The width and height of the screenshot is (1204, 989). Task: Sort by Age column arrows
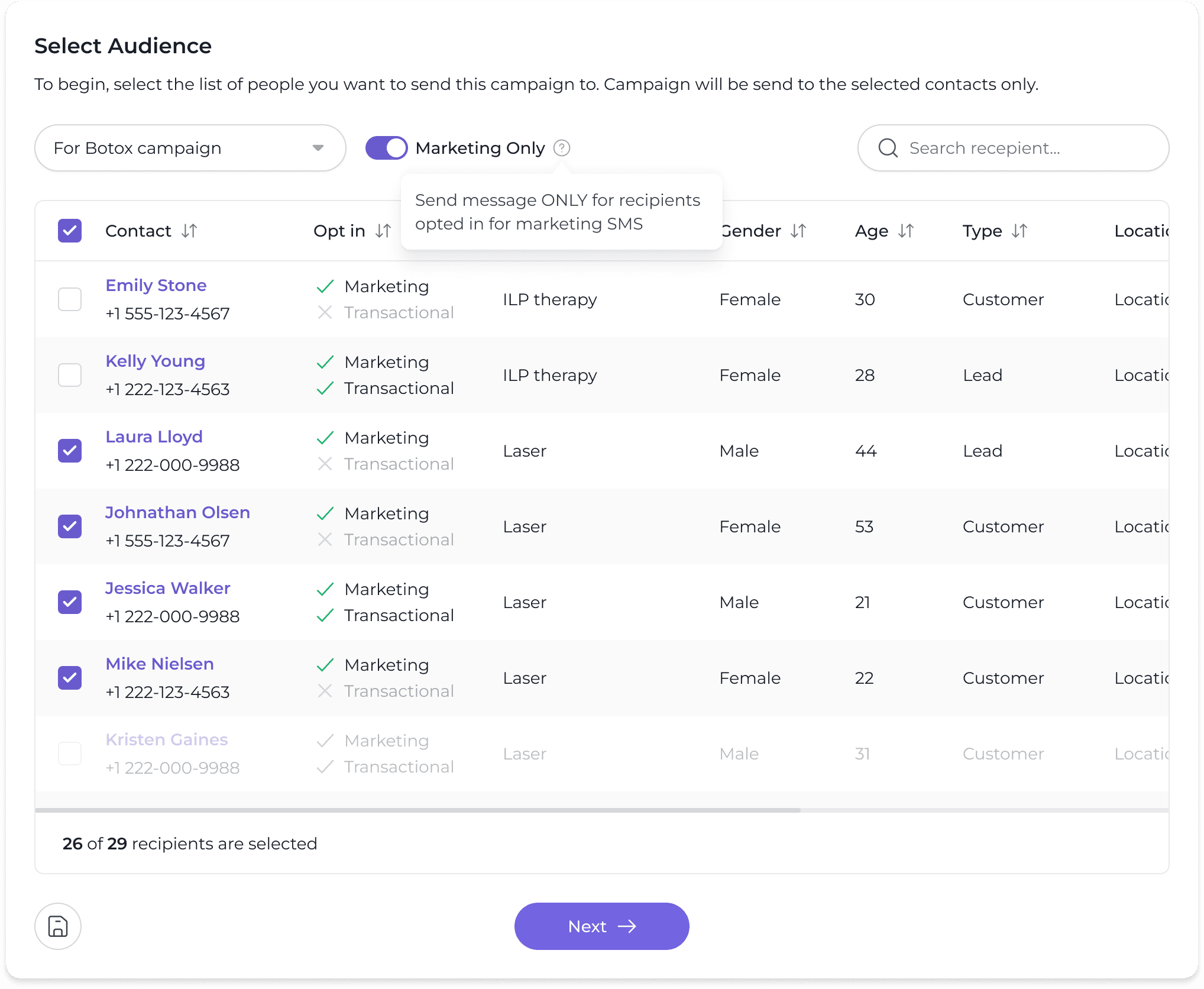[x=905, y=231]
